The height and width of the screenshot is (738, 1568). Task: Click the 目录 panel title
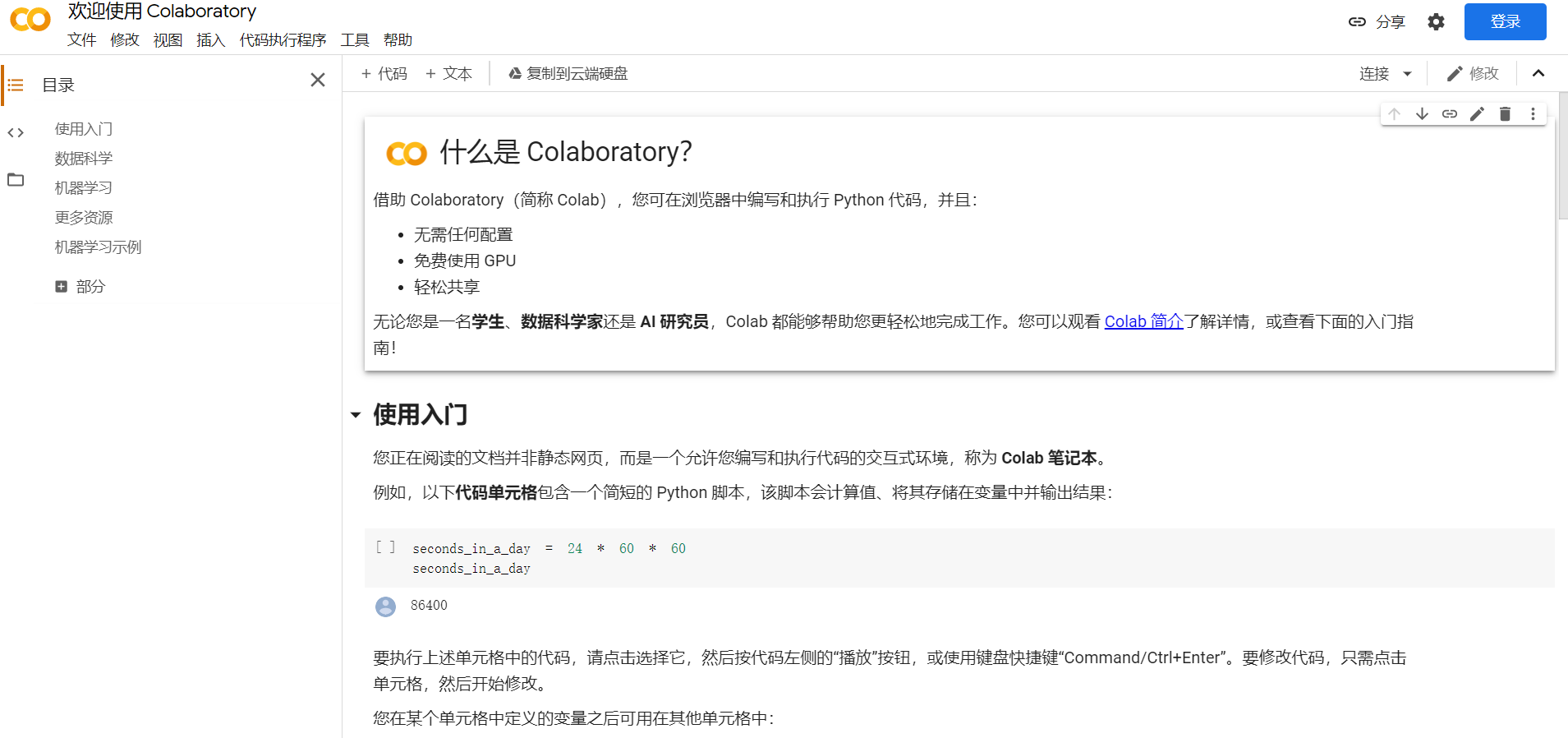[x=58, y=85]
